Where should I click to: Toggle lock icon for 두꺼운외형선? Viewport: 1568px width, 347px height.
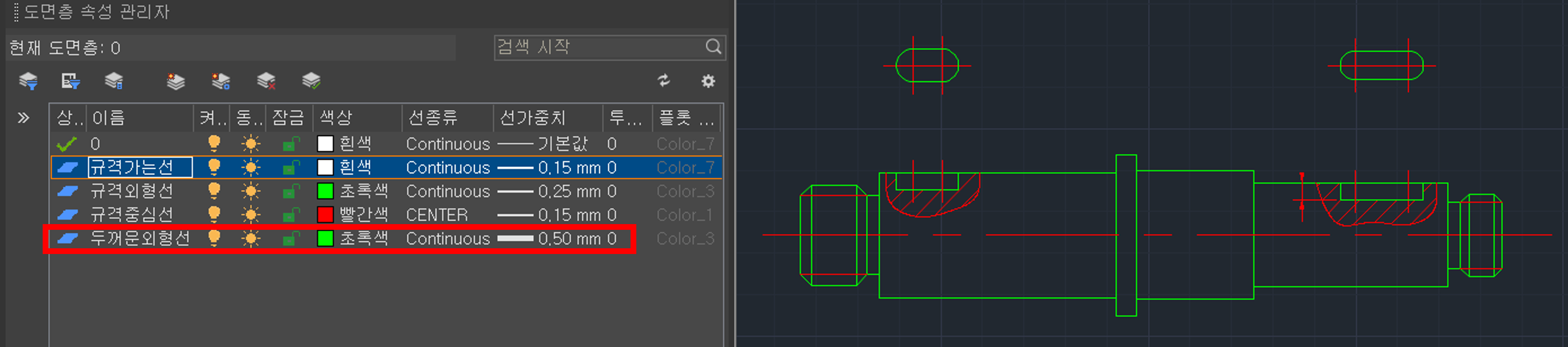pos(291,239)
